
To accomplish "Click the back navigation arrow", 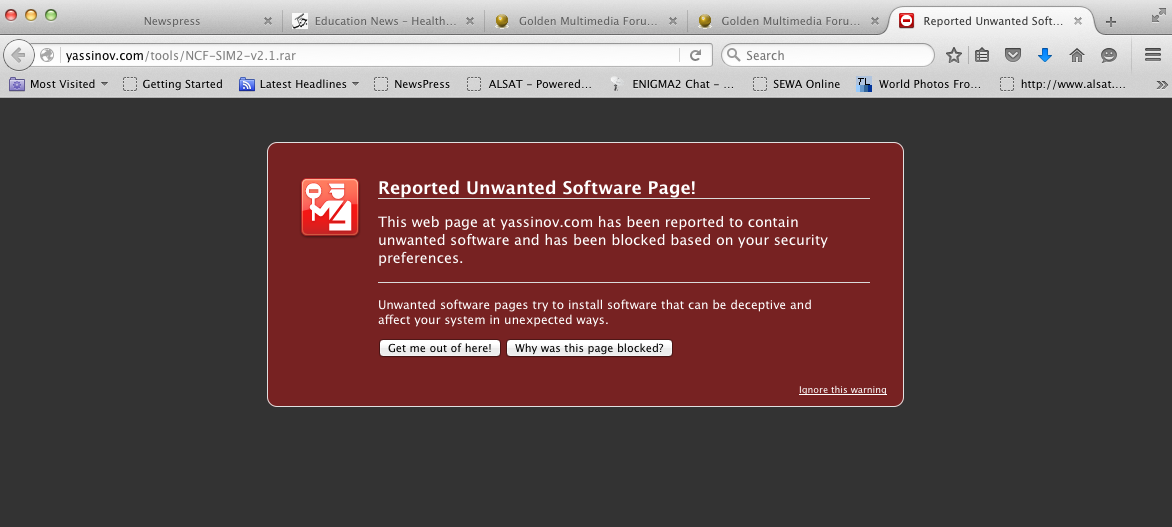I will tap(18, 55).
